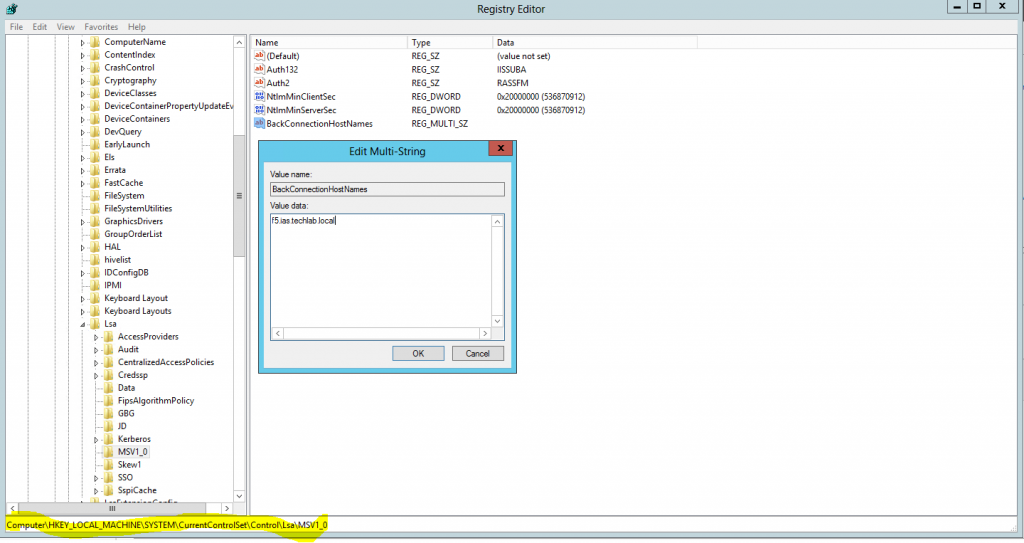Open the Favorites menu

[100, 27]
